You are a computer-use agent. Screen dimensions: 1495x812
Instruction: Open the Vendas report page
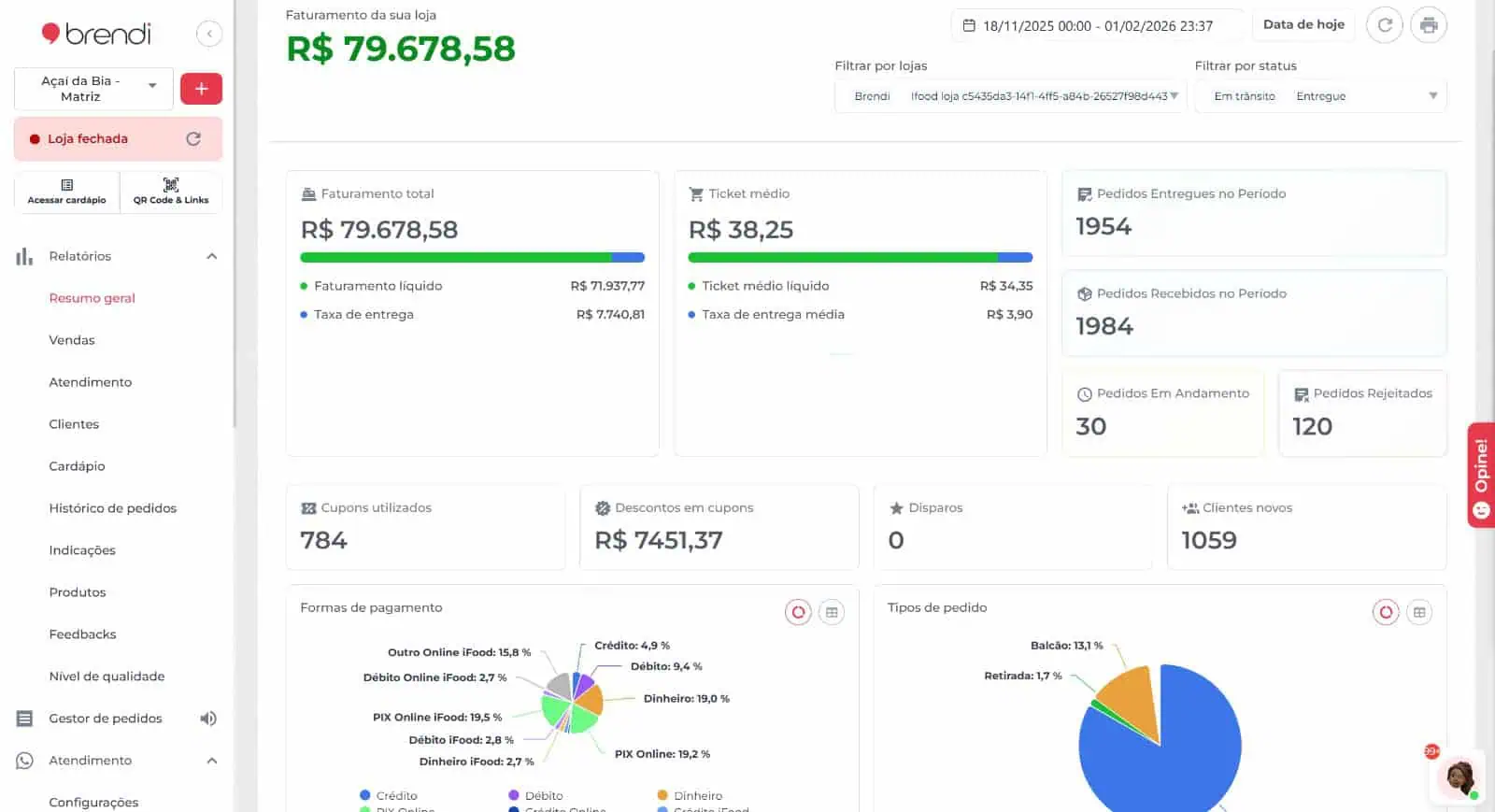click(x=72, y=340)
